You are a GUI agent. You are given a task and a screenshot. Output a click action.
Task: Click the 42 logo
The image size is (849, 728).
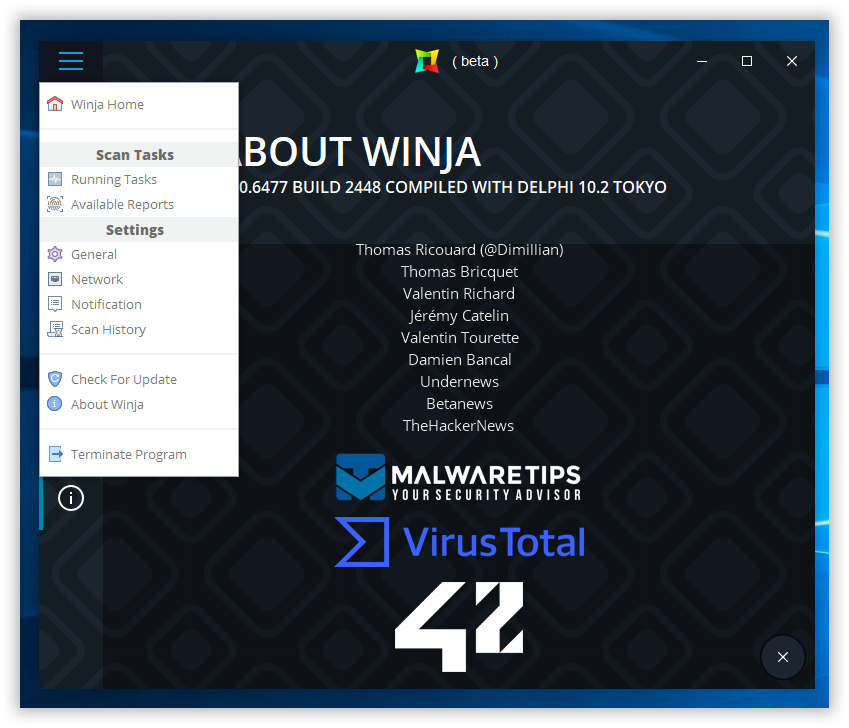(459, 626)
